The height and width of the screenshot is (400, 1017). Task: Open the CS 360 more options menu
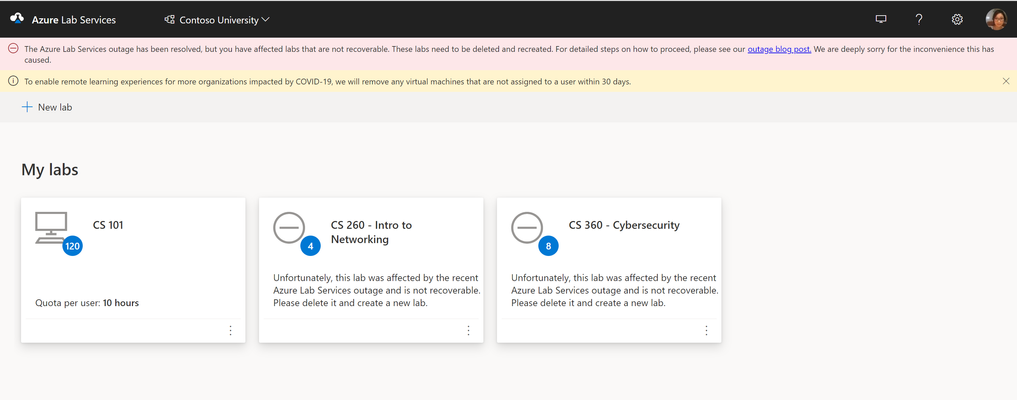tap(706, 331)
